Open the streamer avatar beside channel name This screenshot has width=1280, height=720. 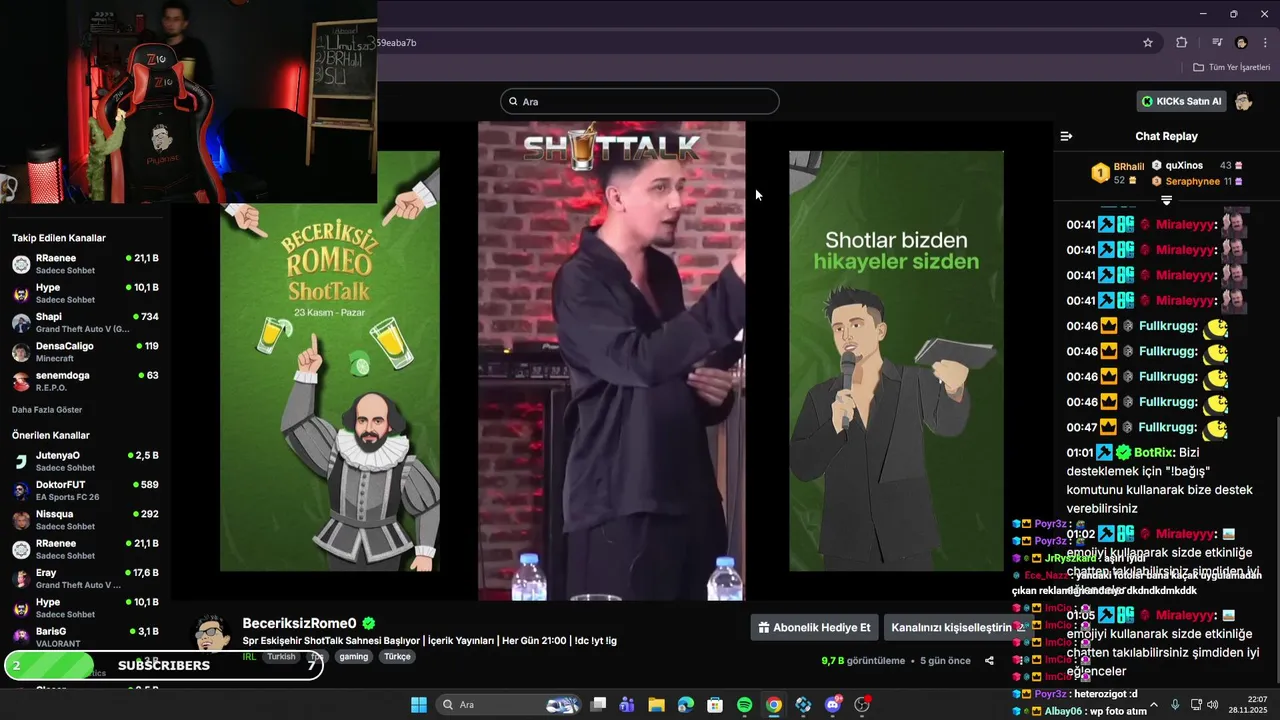pyautogui.click(x=211, y=635)
